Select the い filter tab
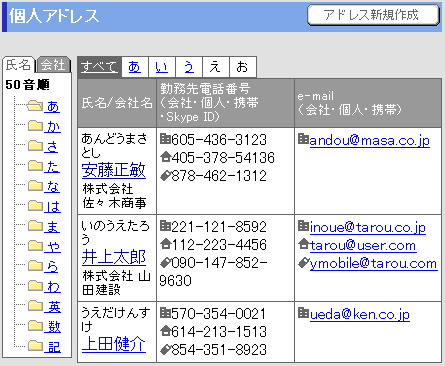 click(162, 67)
